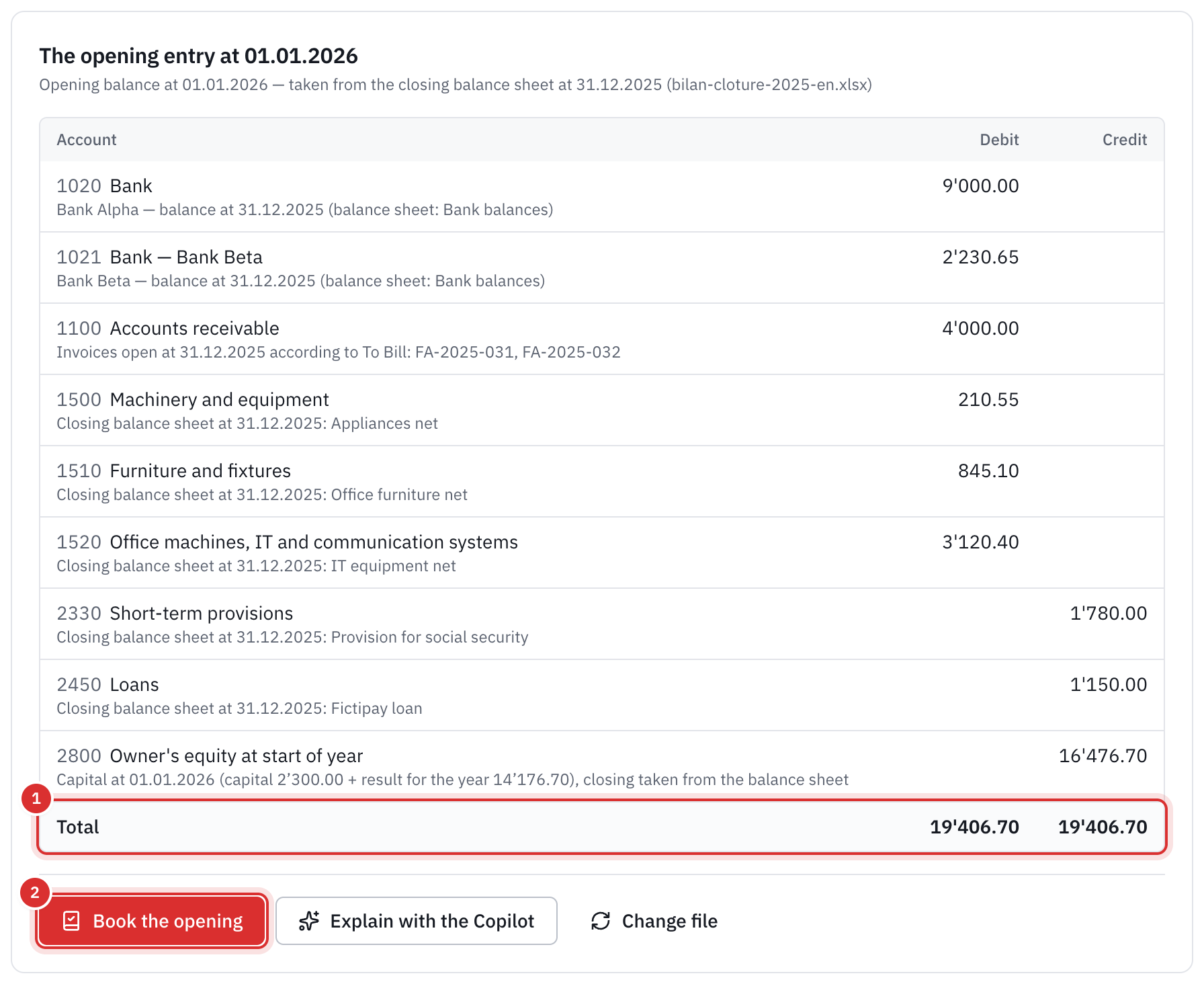The height and width of the screenshot is (984, 1204).
Task: Select 2800 Owner's equity at start of year
Action: pos(602,766)
